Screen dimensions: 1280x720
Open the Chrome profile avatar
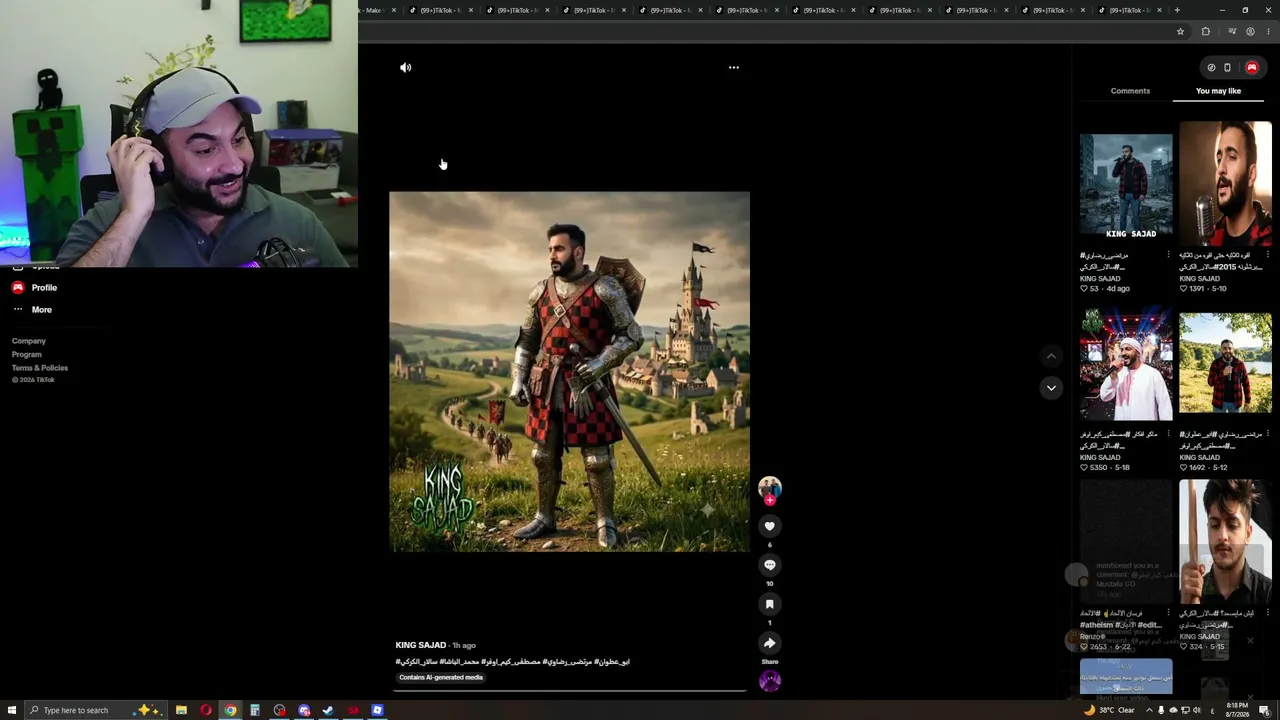click(x=1250, y=32)
